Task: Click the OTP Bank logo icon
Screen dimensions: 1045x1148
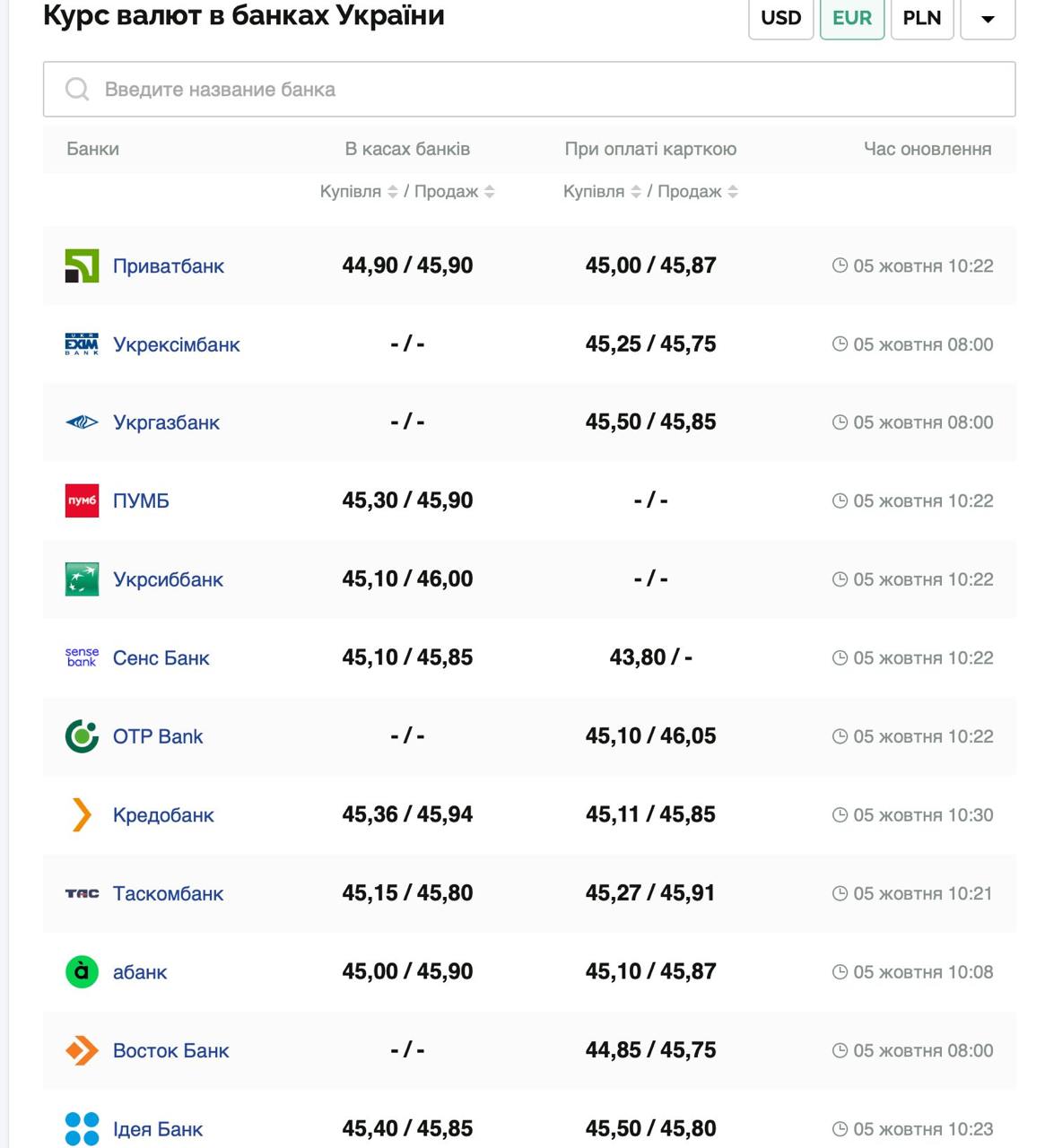Action: pyautogui.click(x=82, y=736)
